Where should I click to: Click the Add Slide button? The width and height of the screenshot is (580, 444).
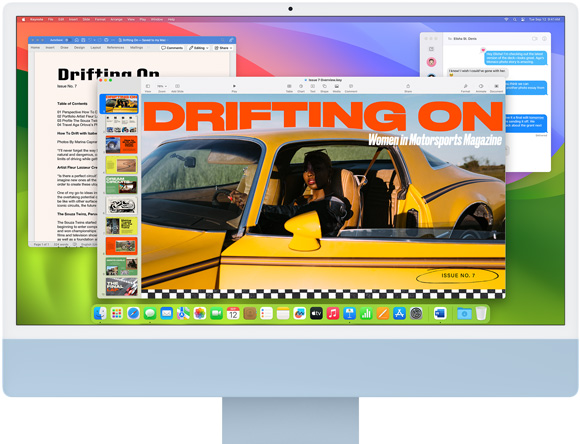coord(177,88)
